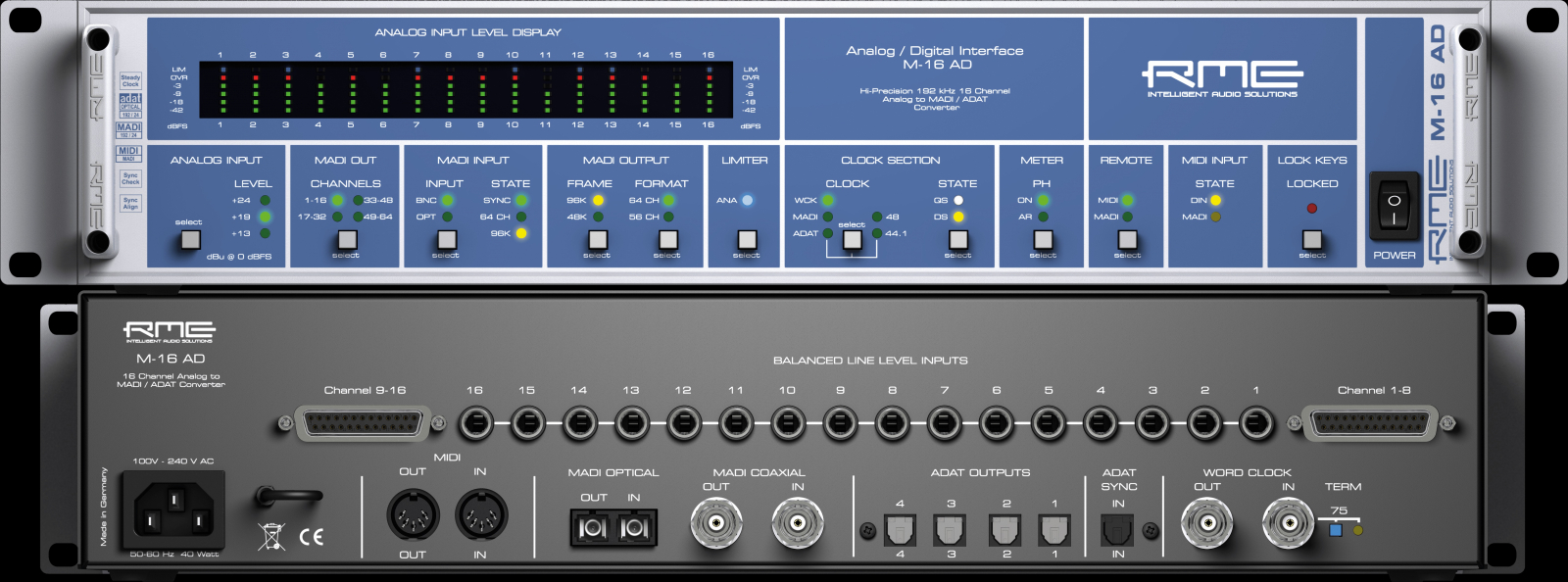Push the MADI Input select button
The width and height of the screenshot is (1568, 582).
pos(447,238)
